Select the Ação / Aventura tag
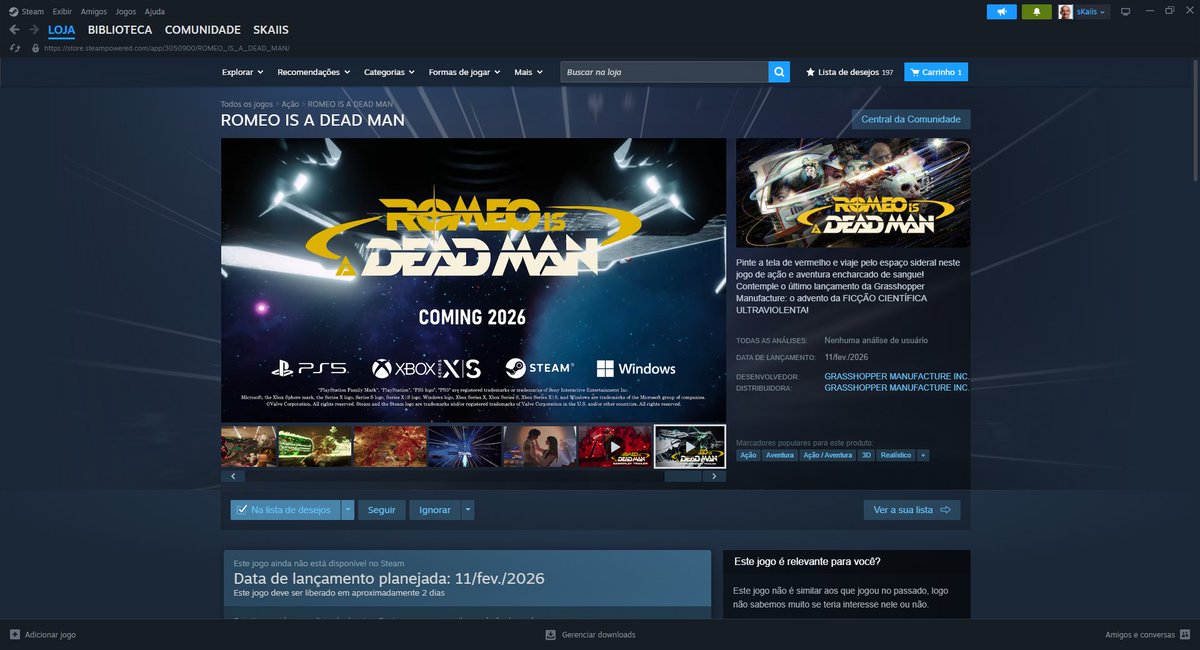The width and height of the screenshot is (1200, 650). pos(828,455)
